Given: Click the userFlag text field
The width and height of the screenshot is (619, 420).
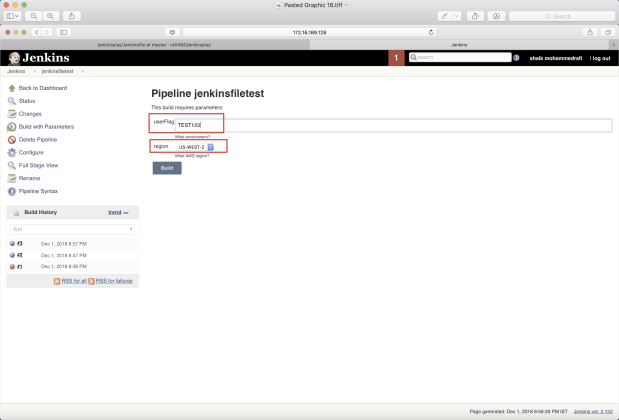Looking at the screenshot, I should point(393,125).
